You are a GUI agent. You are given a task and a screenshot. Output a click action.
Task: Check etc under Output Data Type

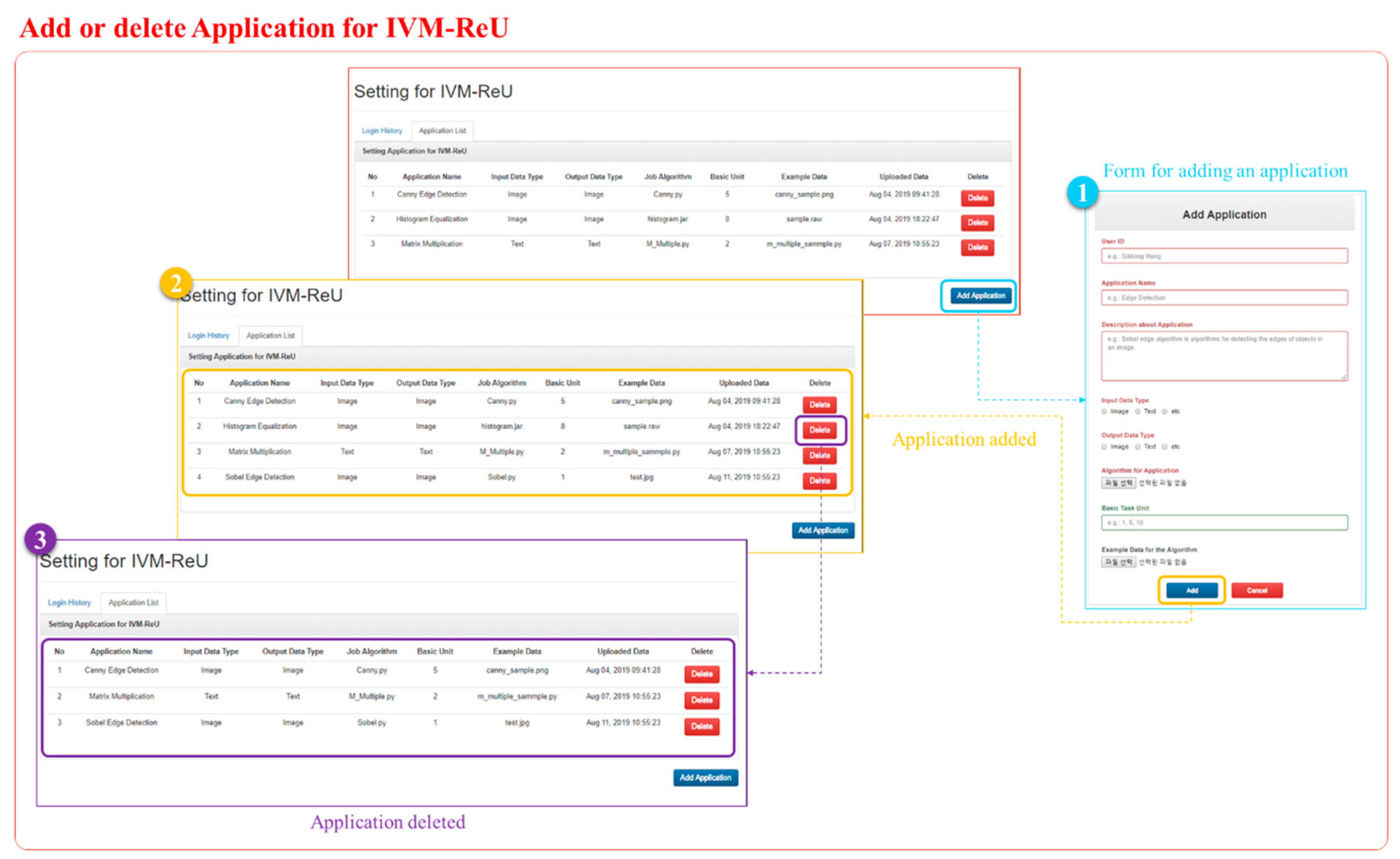(x=1164, y=447)
